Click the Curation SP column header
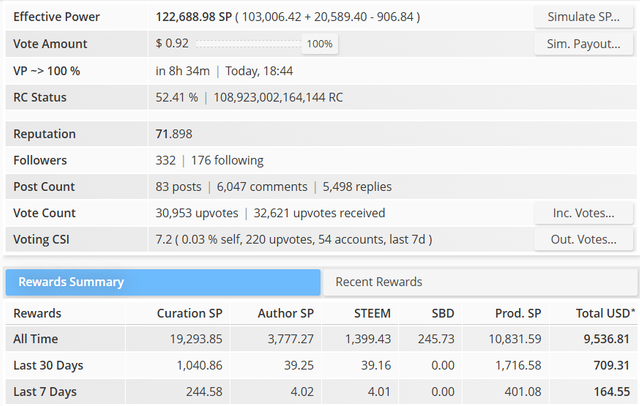Viewport: 640px width, 406px height. (x=189, y=313)
